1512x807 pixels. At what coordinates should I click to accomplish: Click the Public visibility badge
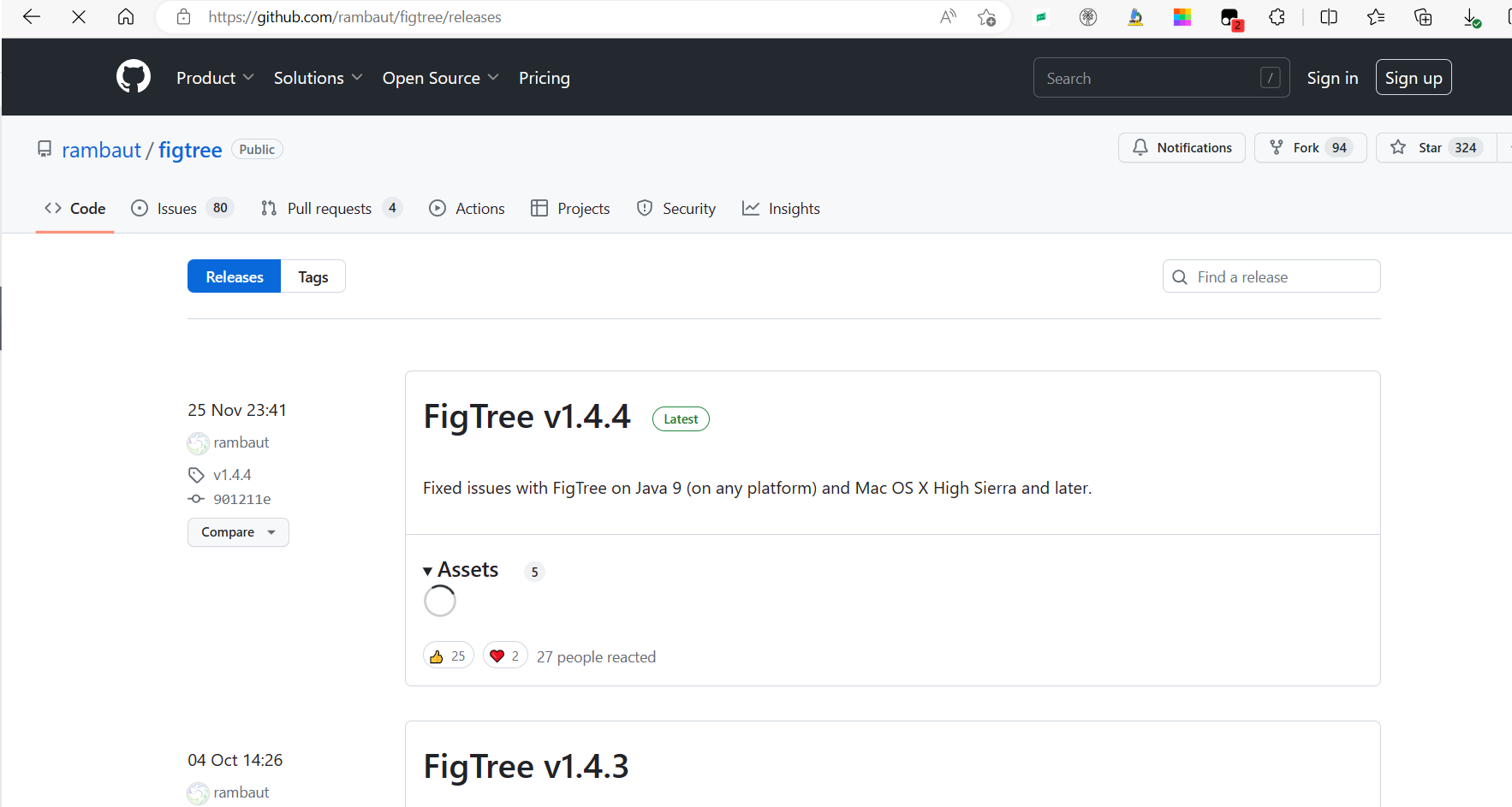point(257,149)
